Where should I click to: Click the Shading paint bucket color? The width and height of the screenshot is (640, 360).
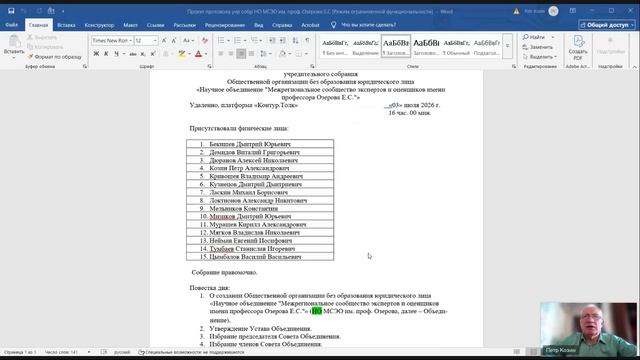(x=282, y=54)
